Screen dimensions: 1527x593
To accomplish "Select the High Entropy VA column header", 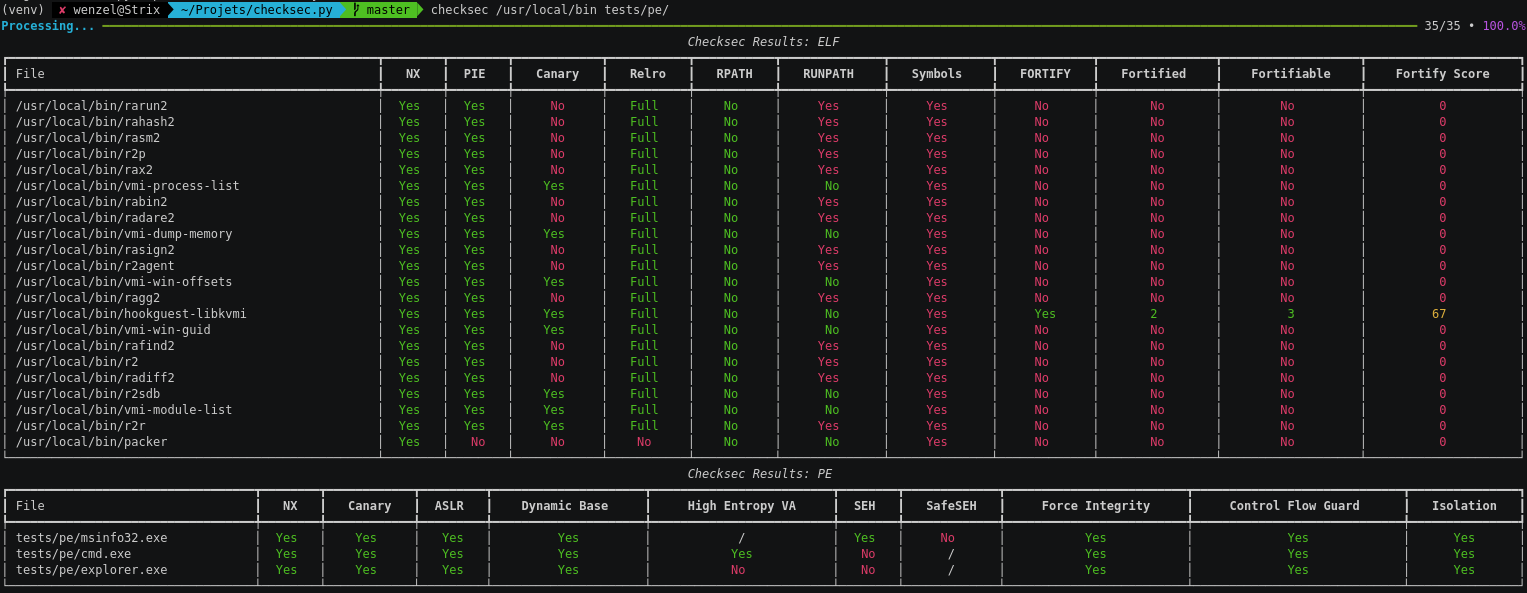I will (741, 506).
